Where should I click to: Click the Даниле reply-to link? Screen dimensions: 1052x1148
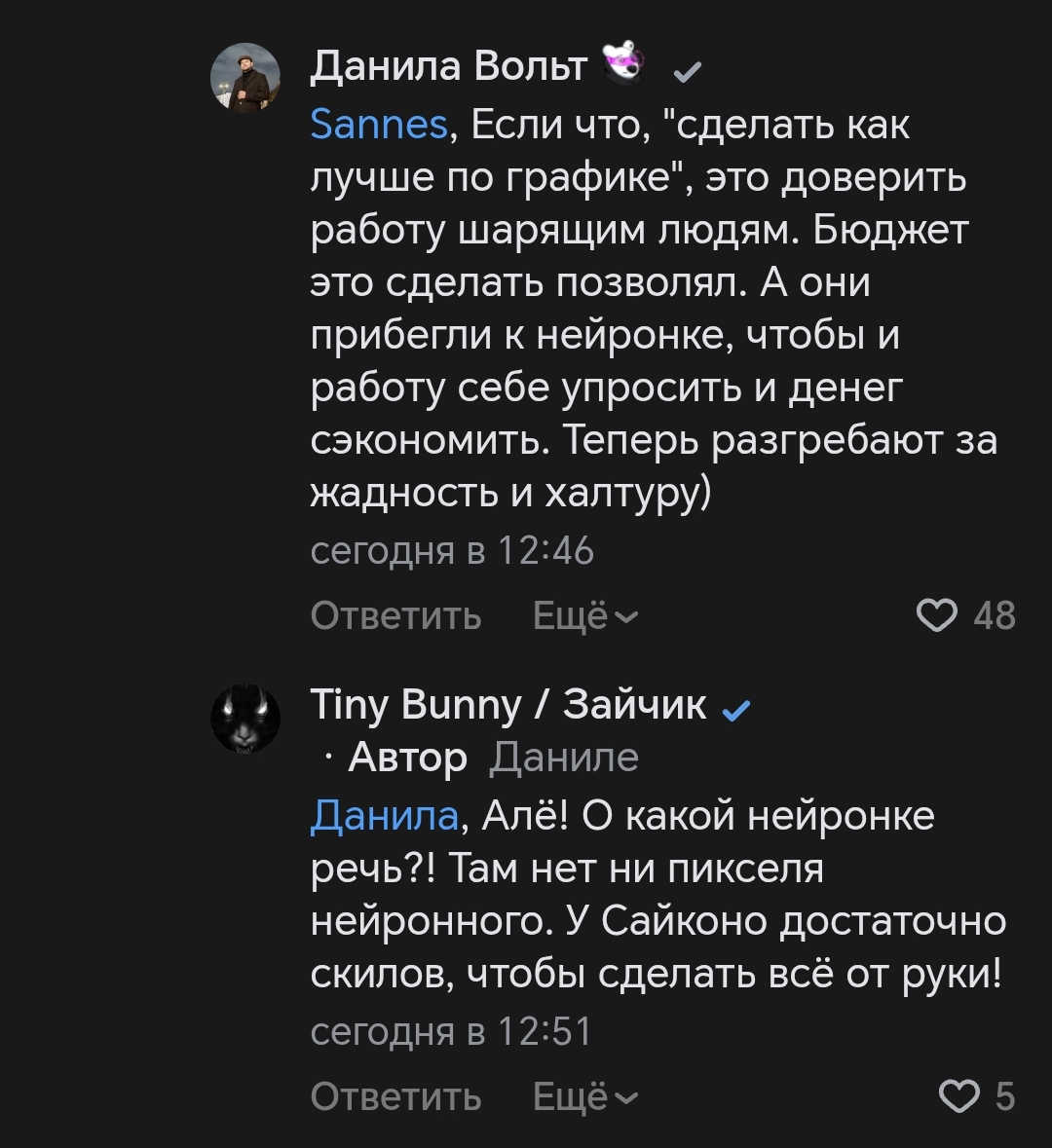pyautogui.click(x=564, y=757)
